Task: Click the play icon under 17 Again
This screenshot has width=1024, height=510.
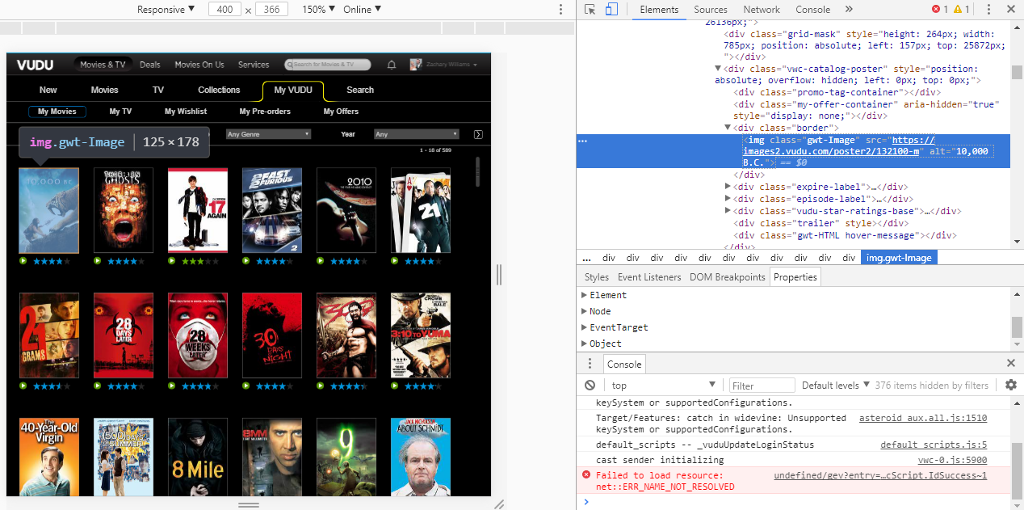Action: (172, 261)
